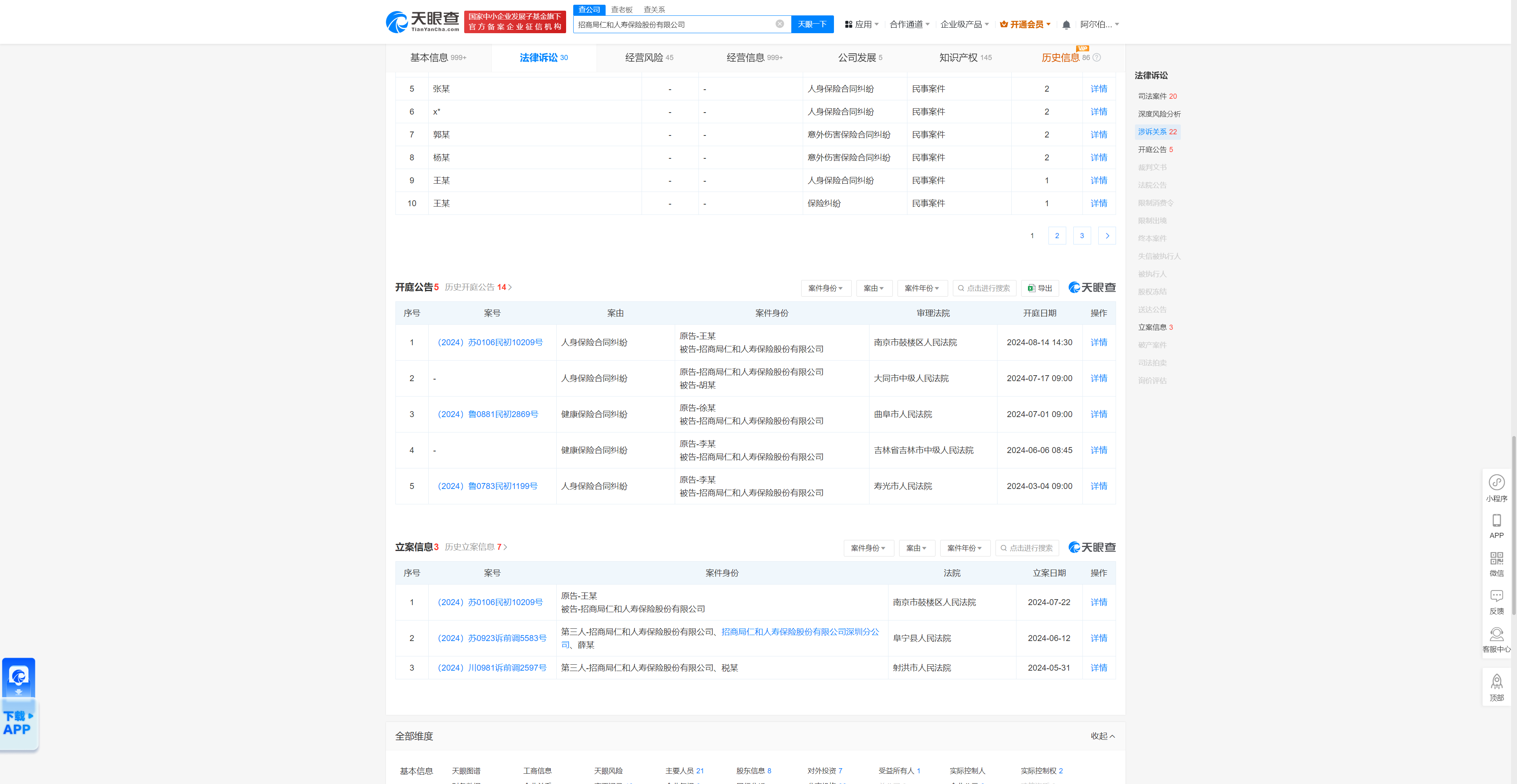Viewport: 1517px width, 784px height.
Task: Click the 天眼一下 search button
Action: click(812, 24)
